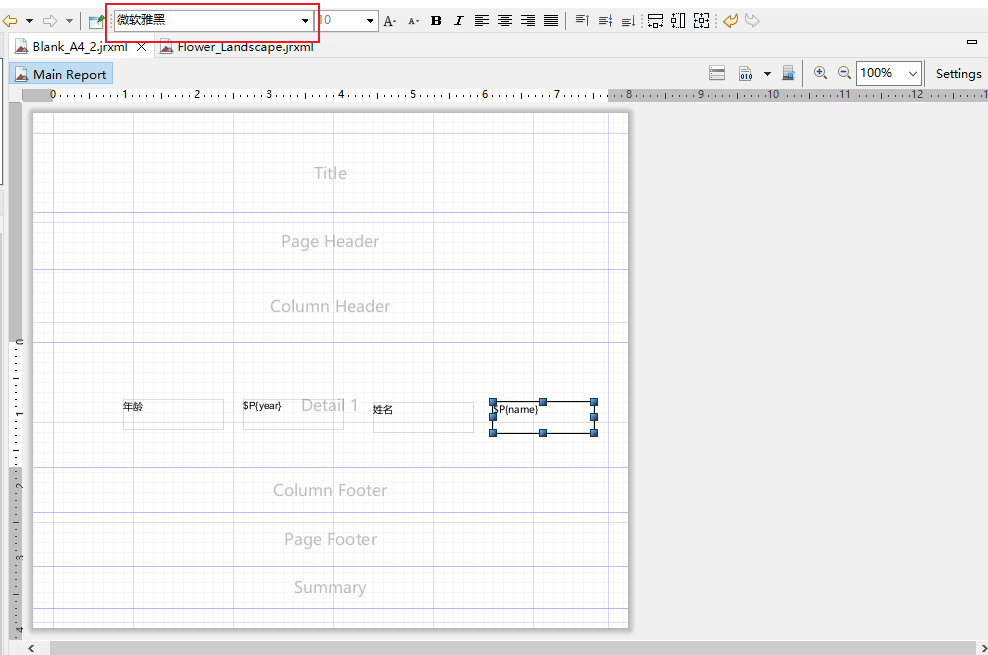Click the Page Header band
The image size is (988, 655).
[x=330, y=241]
